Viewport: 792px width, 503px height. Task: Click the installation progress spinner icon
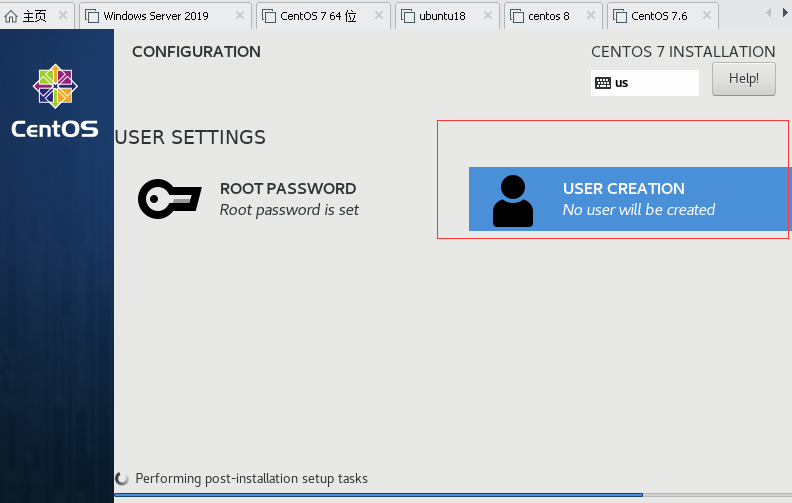coord(123,479)
